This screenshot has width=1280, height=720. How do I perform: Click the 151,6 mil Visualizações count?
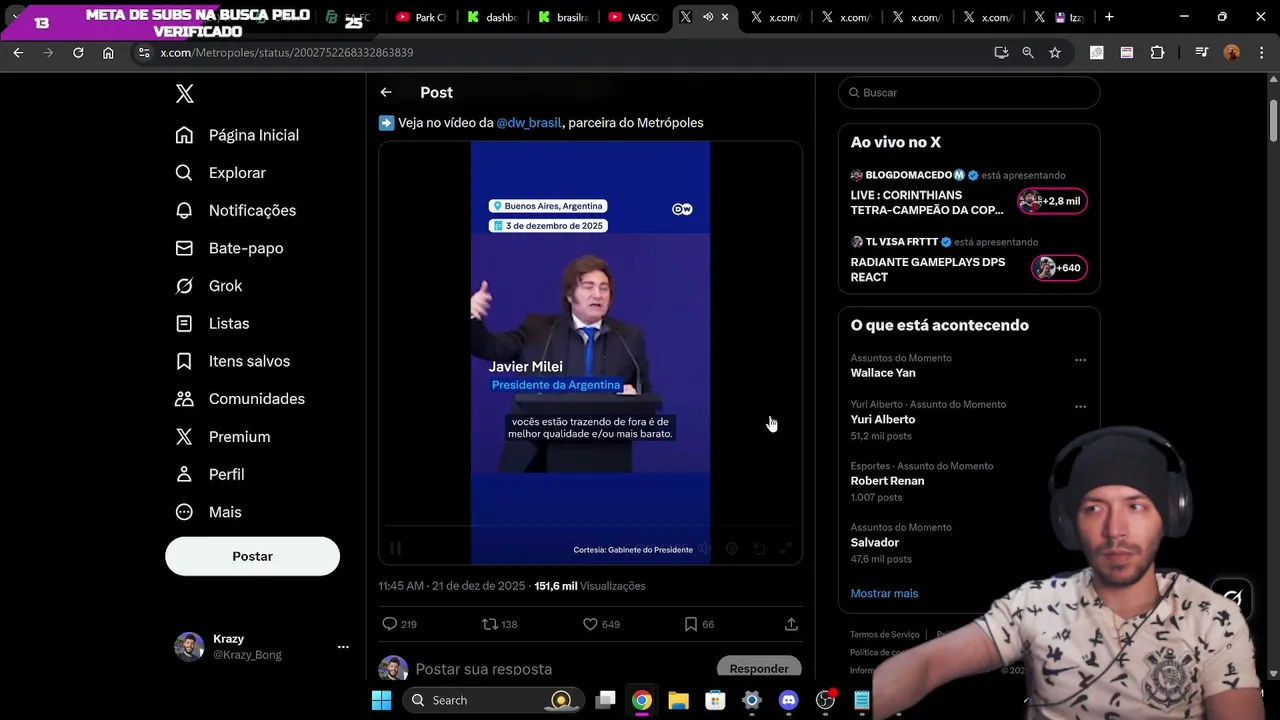coord(590,586)
